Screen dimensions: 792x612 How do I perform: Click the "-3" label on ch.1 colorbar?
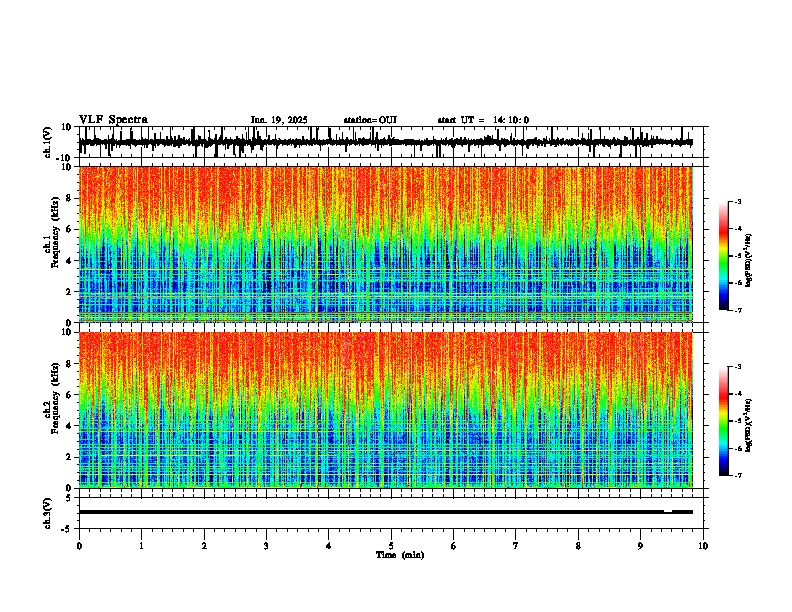click(738, 201)
